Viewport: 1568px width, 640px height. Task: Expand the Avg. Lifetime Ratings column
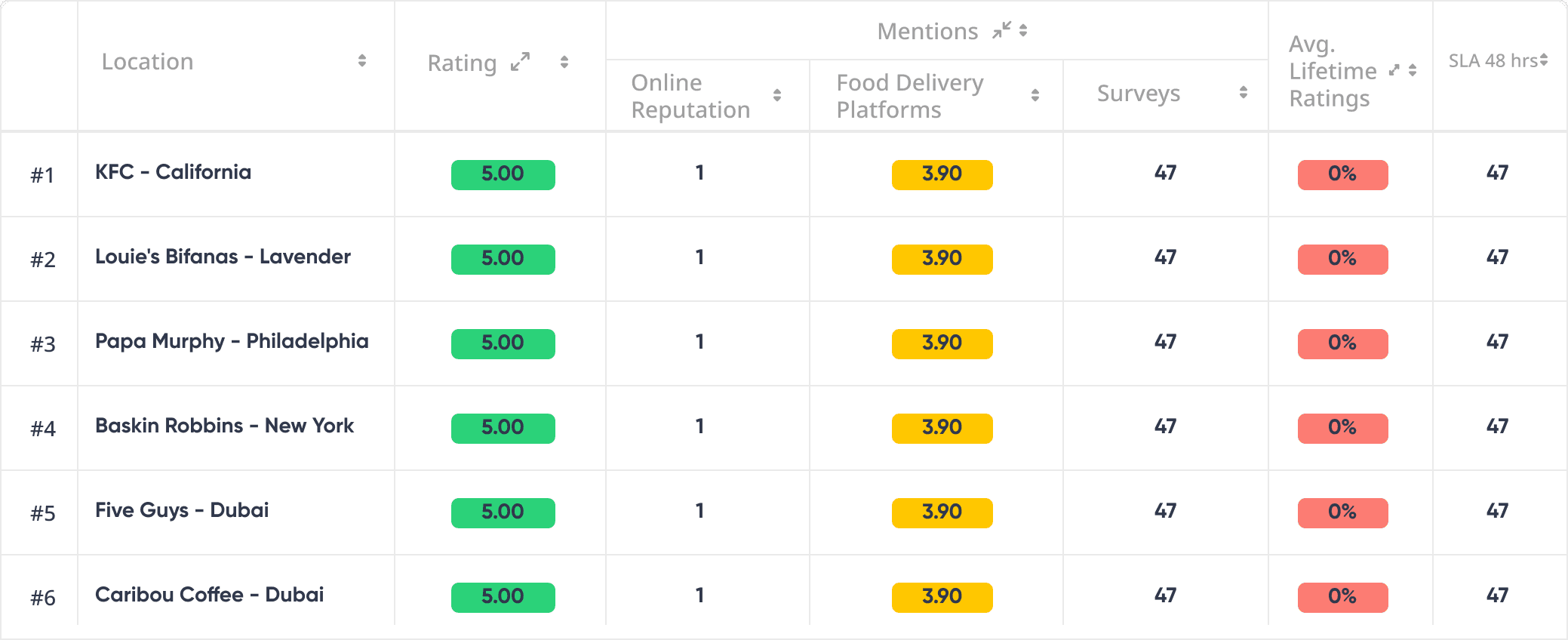(1394, 70)
